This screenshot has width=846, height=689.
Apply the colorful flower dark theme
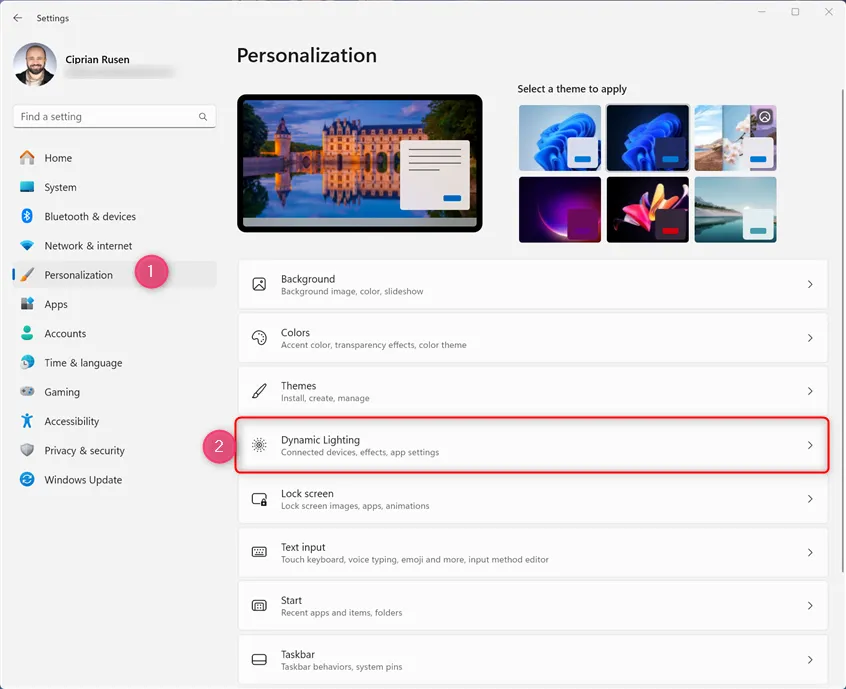[x=647, y=209]
